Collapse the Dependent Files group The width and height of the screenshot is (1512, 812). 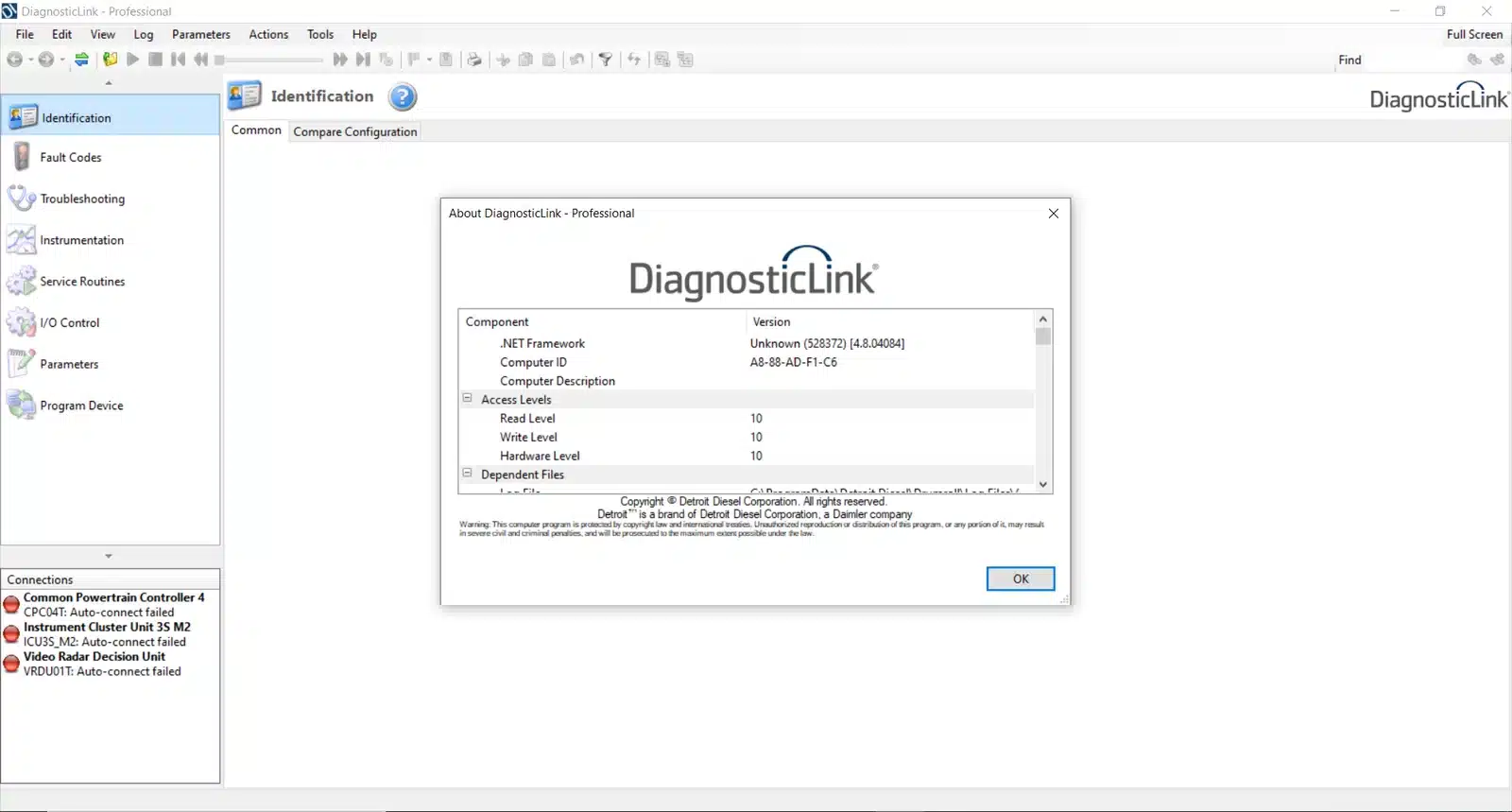click(x=467, y=474)
